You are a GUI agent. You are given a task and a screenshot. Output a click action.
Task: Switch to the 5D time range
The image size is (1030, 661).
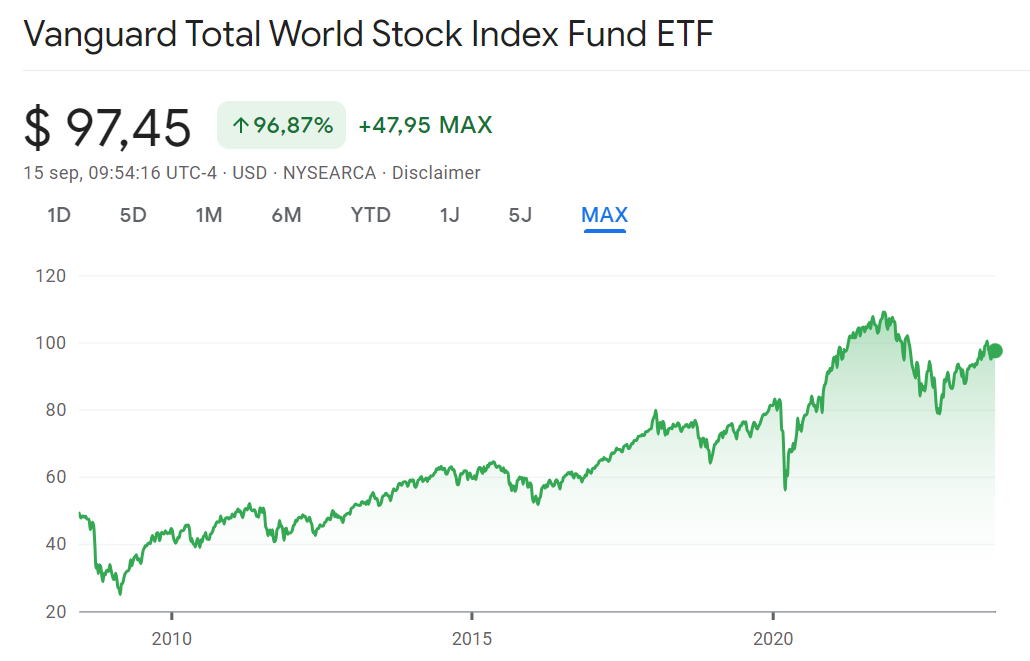(133, 215)
